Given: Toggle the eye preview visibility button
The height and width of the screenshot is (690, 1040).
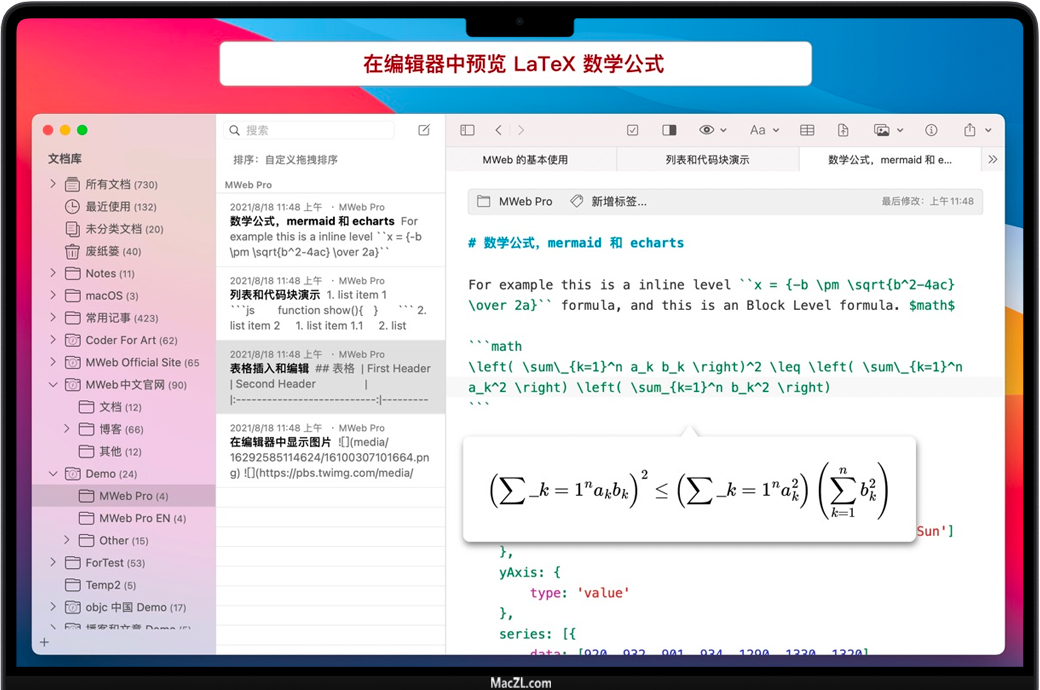Looking at the screenshot, I should click(712, 130).
